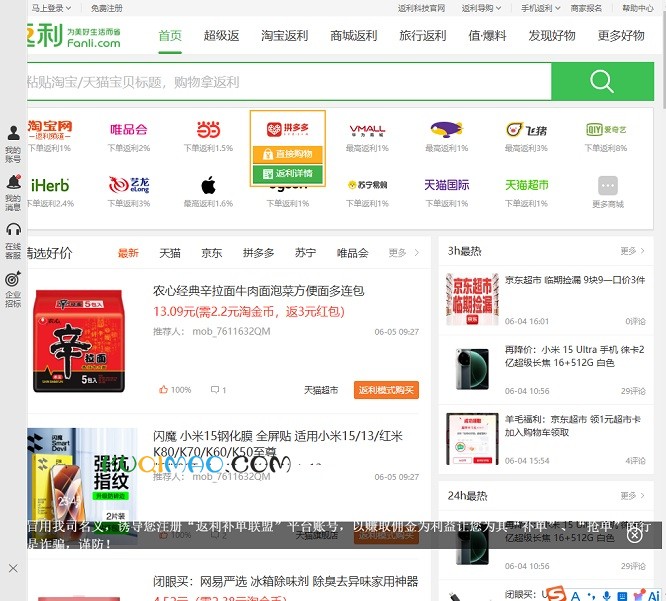The width and height of the screenshot is (666, 601).
Task: Switch to 京东 deals filter
Action: 212,253
